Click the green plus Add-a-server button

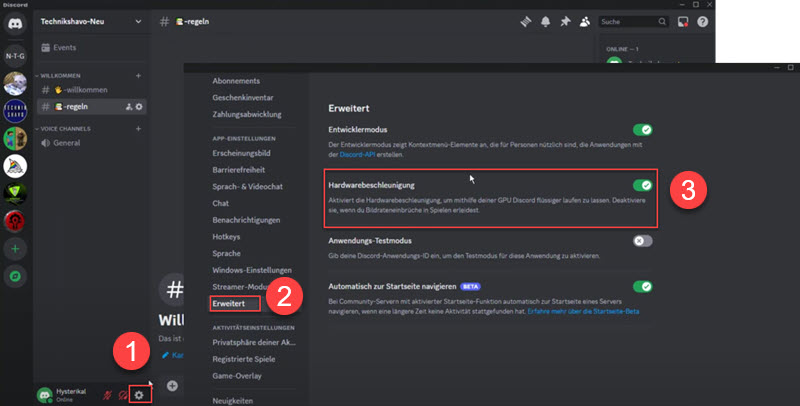click(x=15, y=248)
